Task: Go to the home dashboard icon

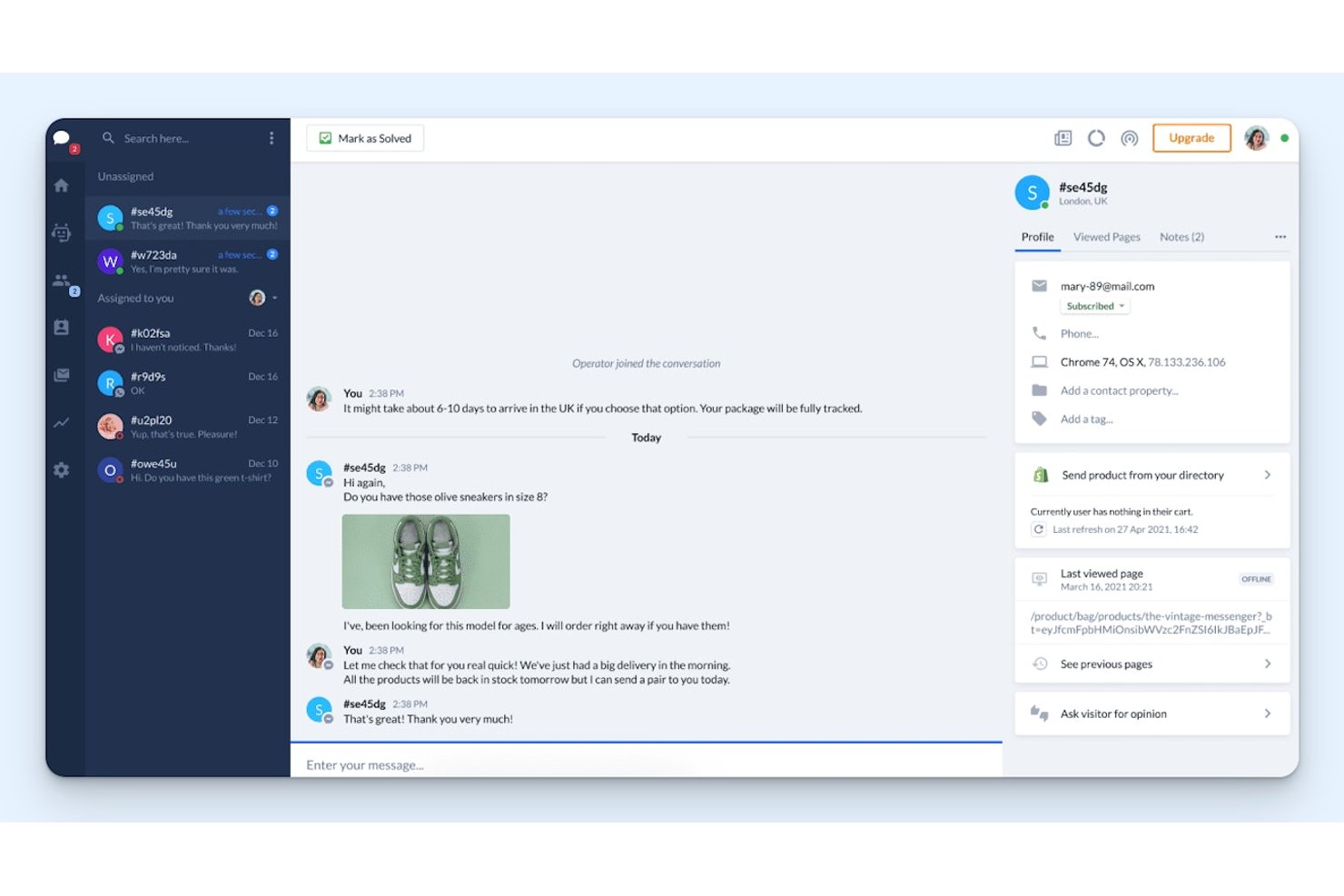Action: pyautogui.click(x=61, y=185)
